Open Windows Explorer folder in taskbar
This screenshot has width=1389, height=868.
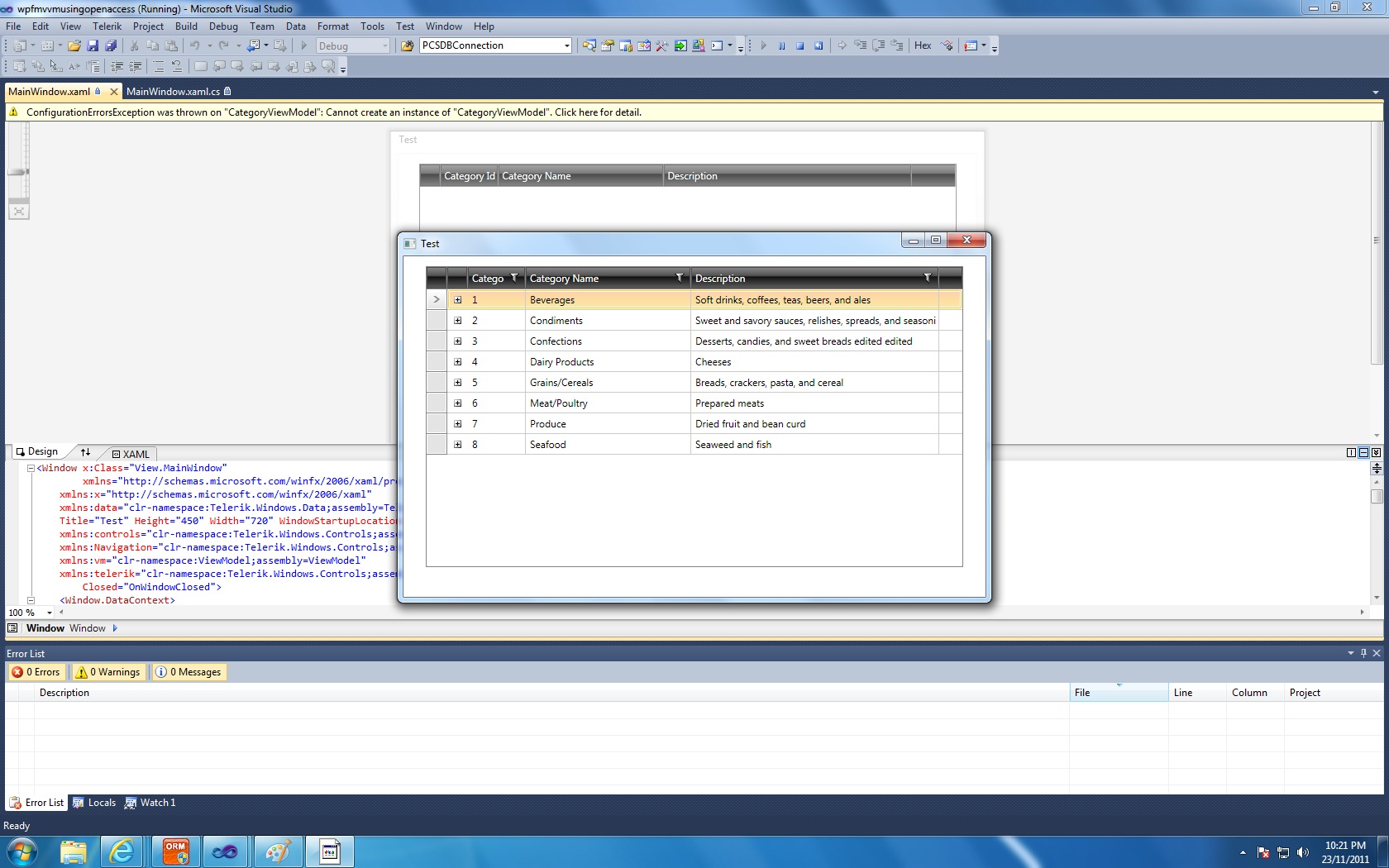point(73,851)
